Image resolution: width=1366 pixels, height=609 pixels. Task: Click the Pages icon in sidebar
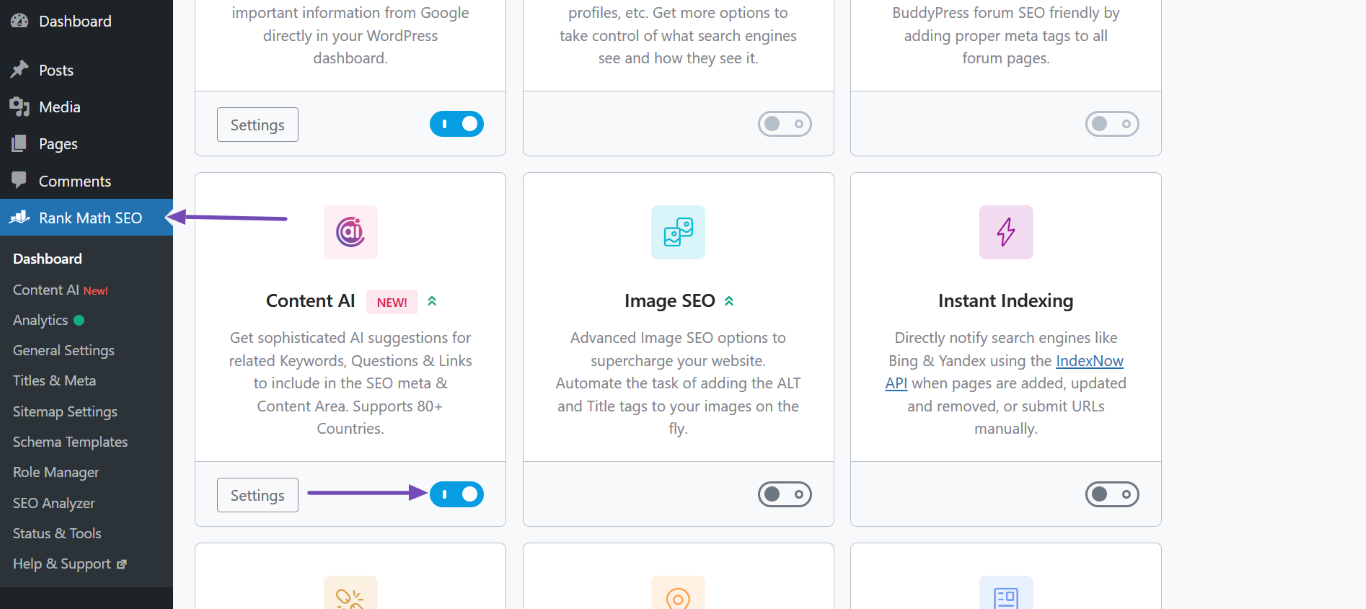[x=19, y=144]
